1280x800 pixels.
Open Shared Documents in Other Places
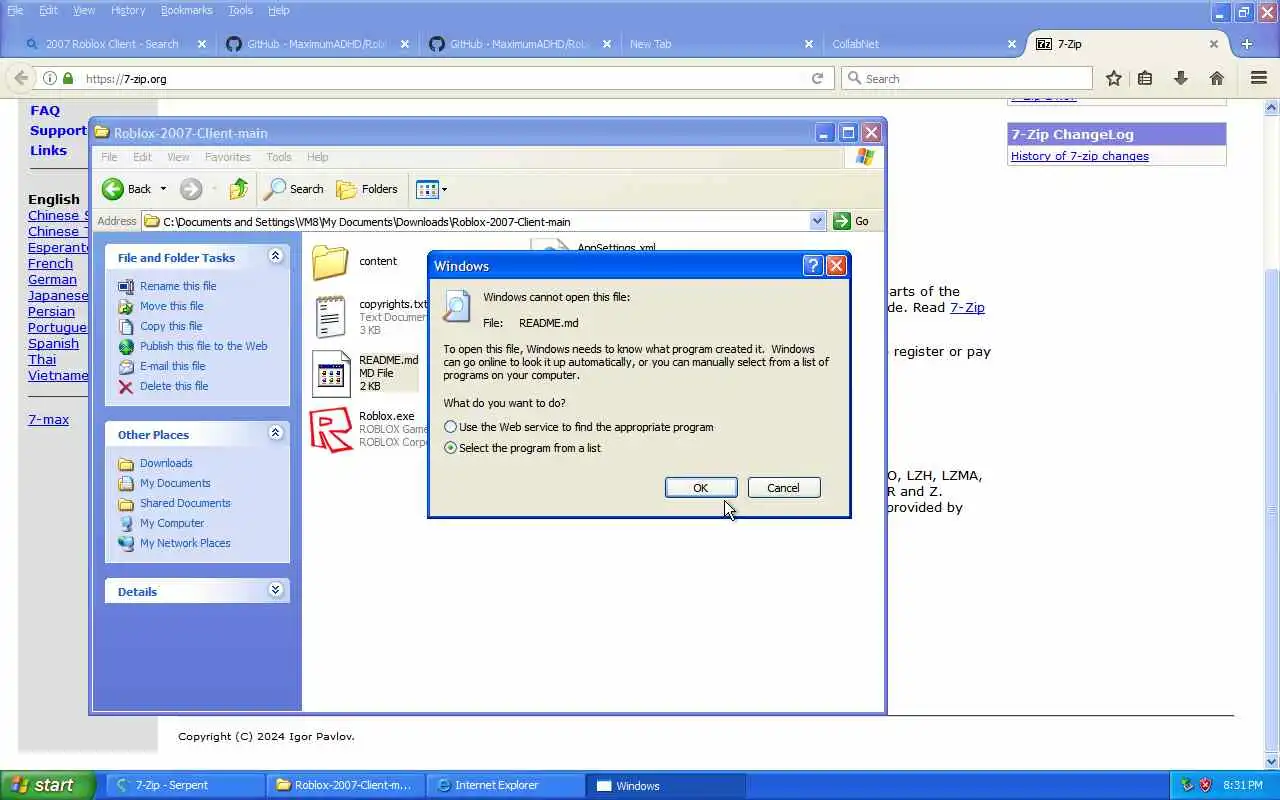tap(185, 503)
